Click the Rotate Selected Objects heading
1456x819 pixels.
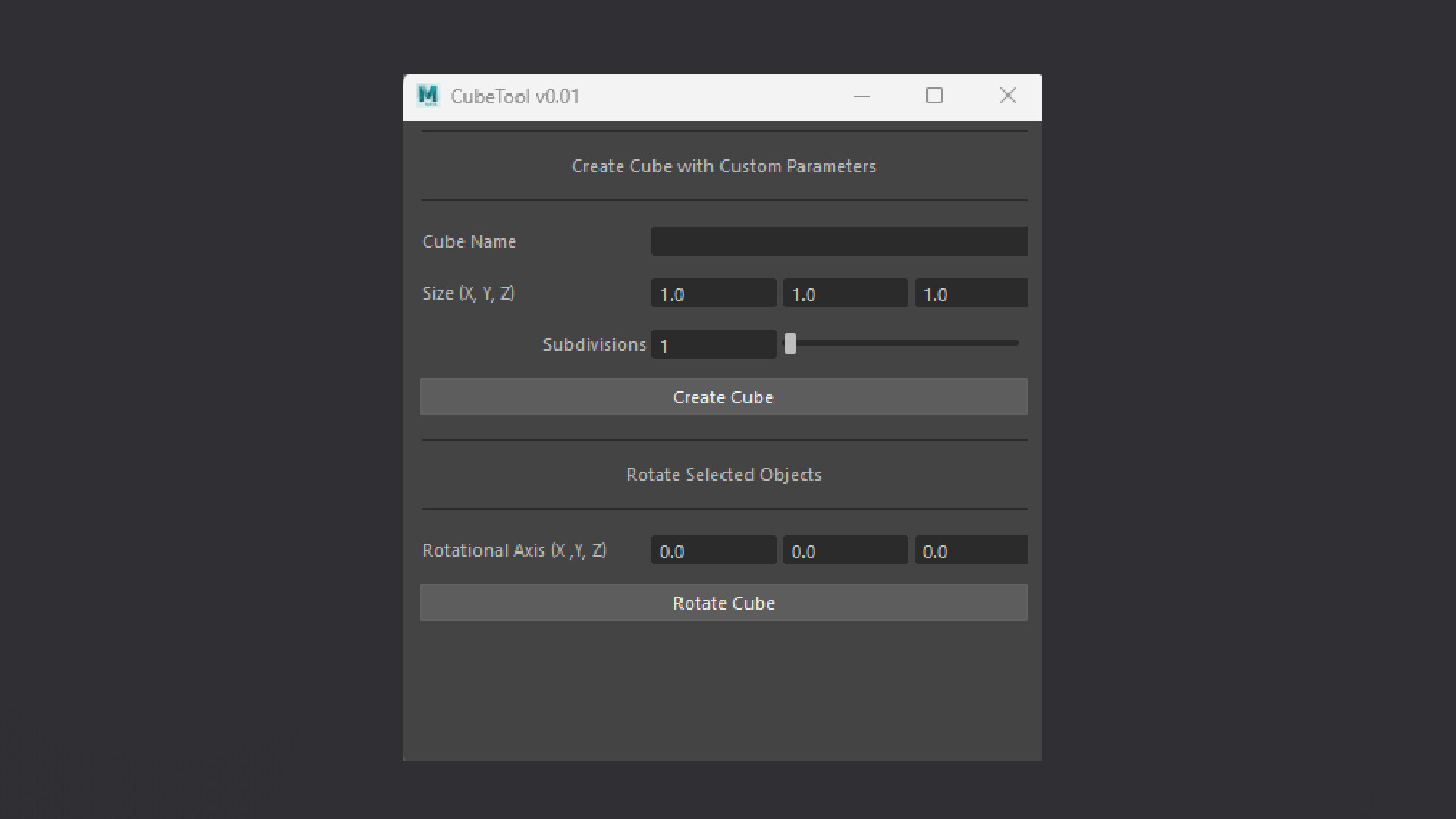tap(723, 475)
